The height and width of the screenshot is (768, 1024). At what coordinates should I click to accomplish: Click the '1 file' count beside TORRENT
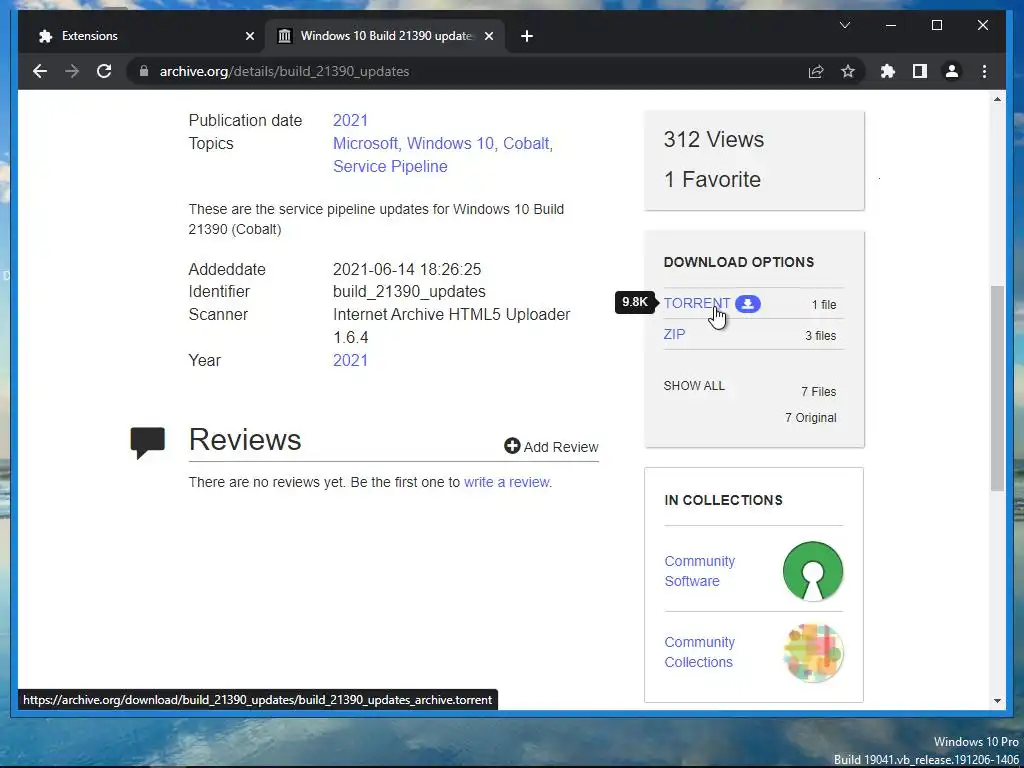click(824, 304)
